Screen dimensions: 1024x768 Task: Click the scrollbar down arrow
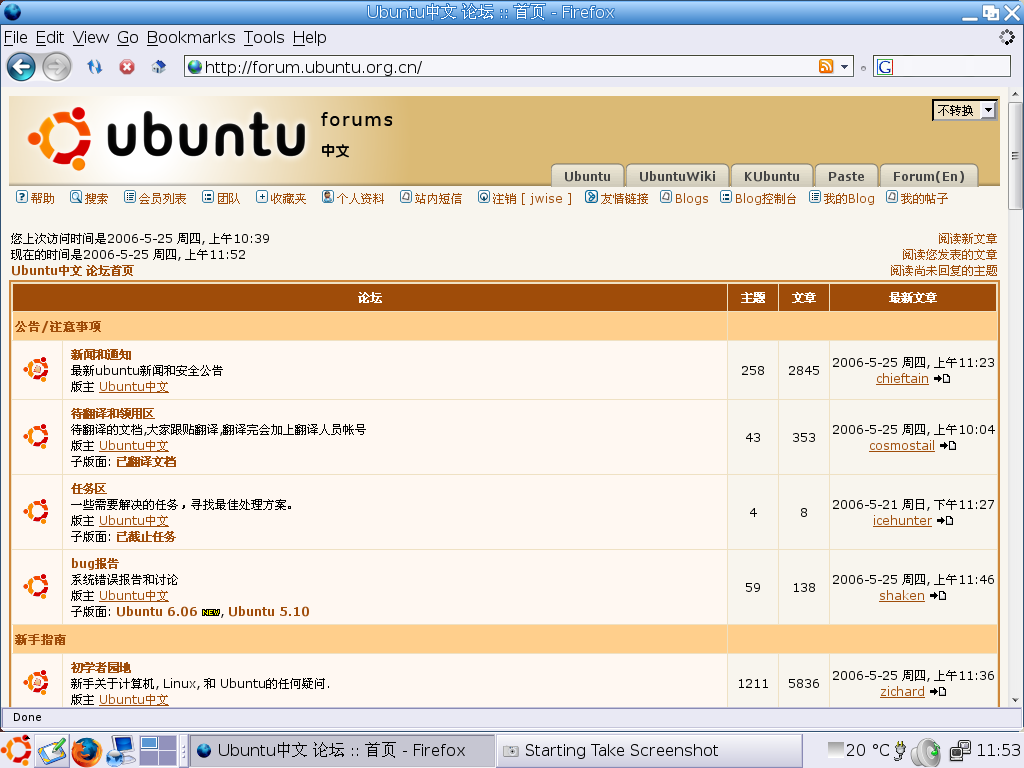(1015, 700)
